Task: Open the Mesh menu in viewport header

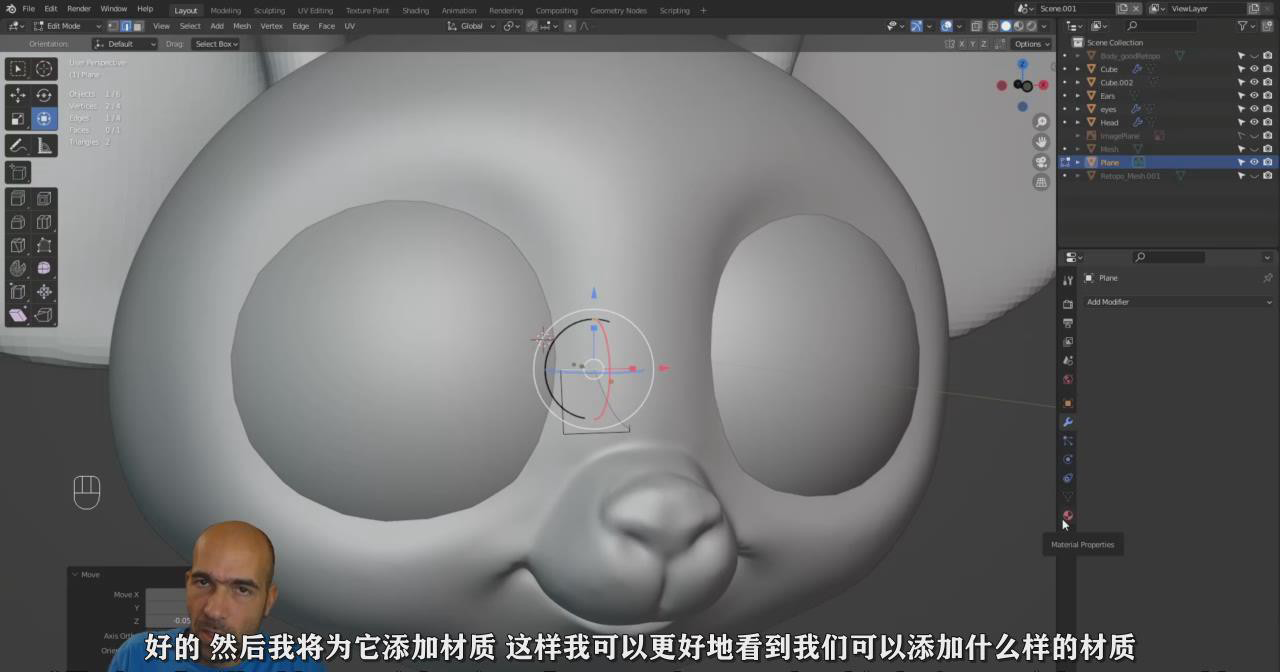Action: click(x=242, y=26)
